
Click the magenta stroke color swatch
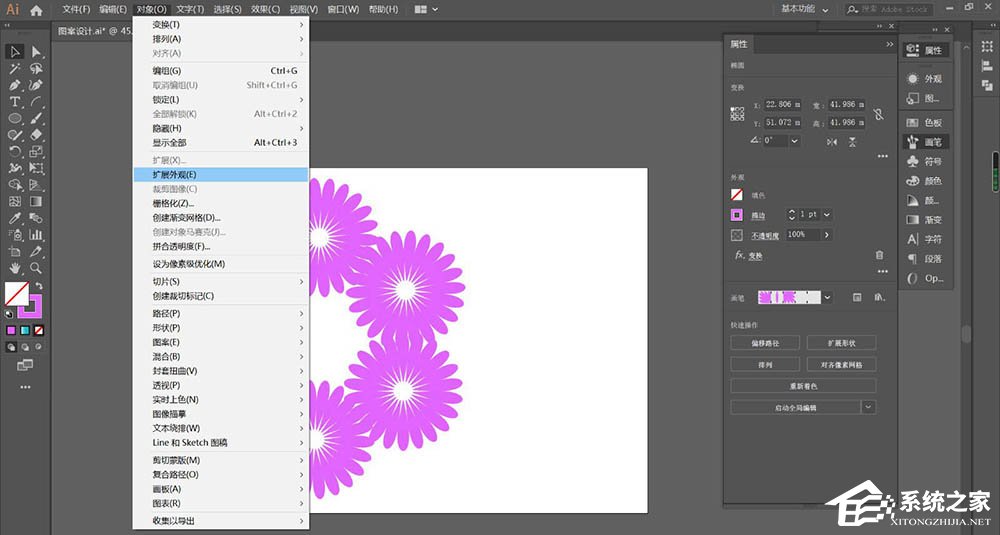(x=737, y=214)
